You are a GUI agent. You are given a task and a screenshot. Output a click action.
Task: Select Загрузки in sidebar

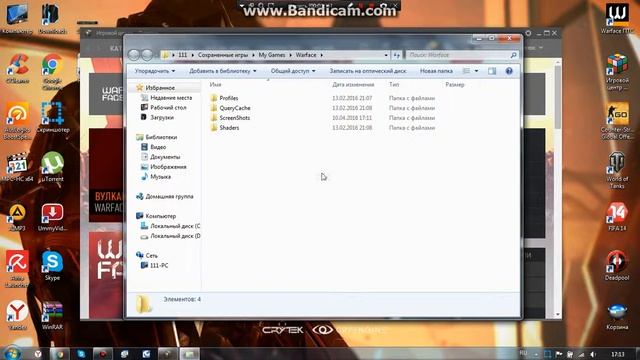pos(162,117)
